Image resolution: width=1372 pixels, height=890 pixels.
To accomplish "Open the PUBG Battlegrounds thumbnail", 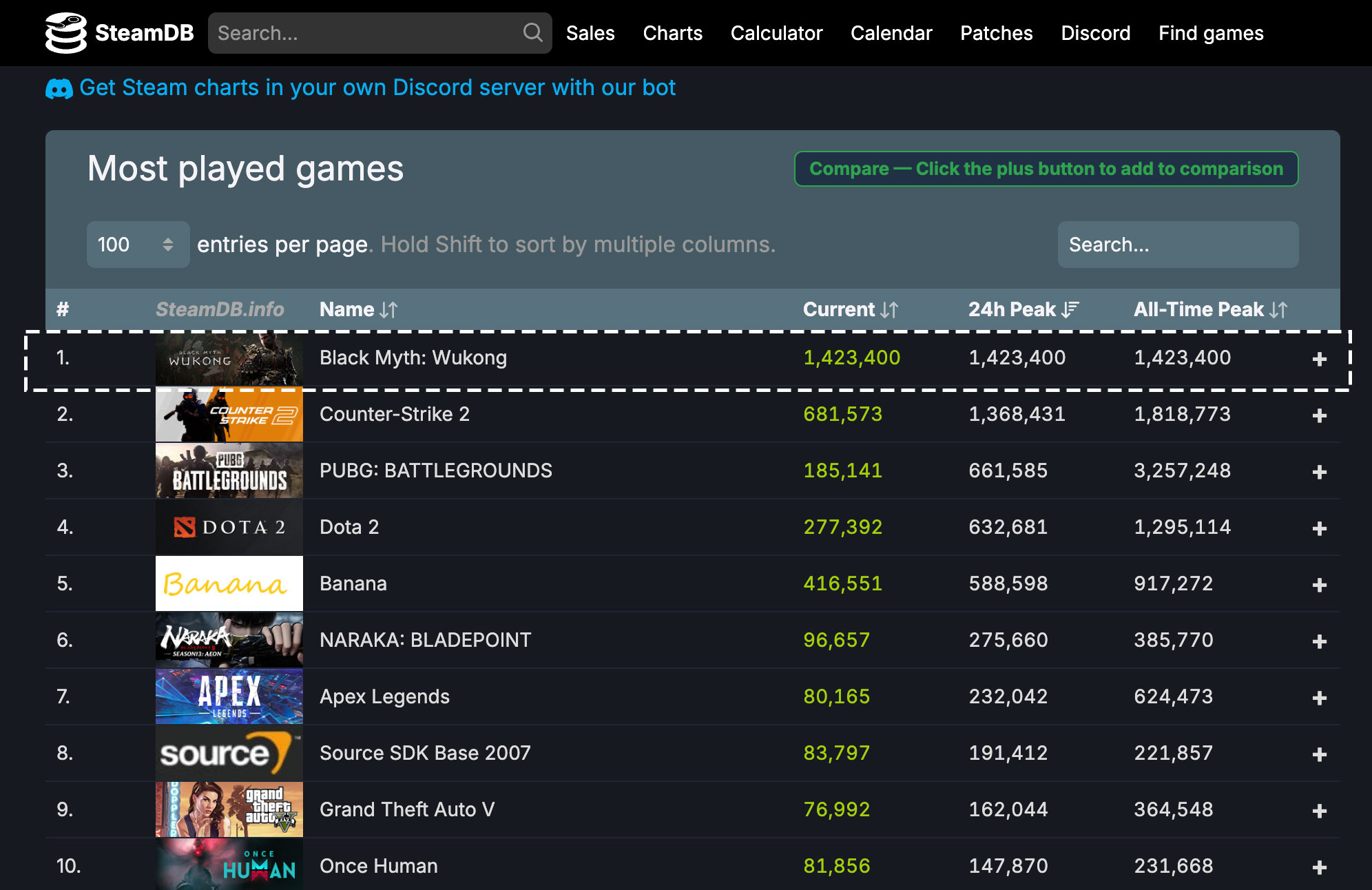I will tap(229, 470).
